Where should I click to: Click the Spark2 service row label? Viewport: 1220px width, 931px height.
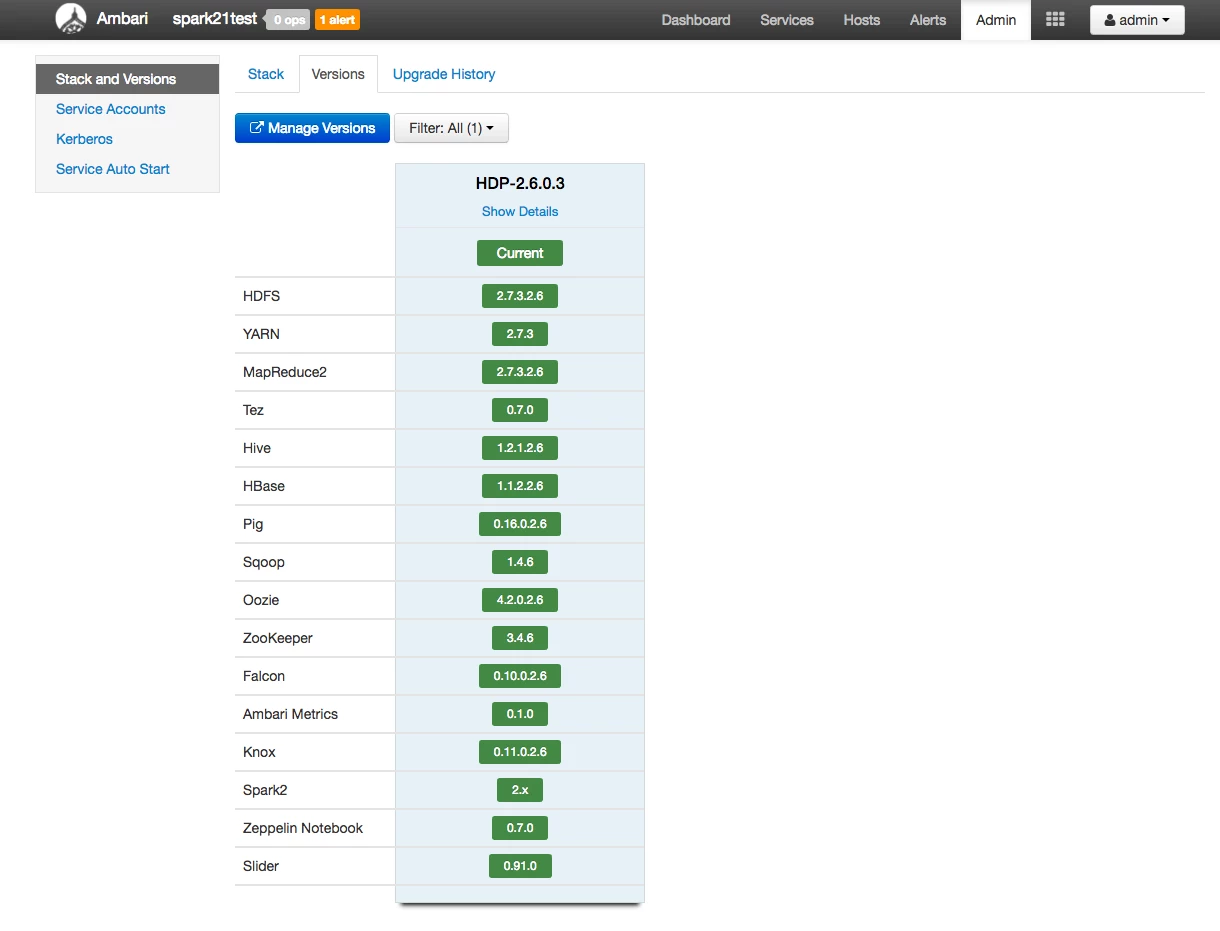coord(265,790)
